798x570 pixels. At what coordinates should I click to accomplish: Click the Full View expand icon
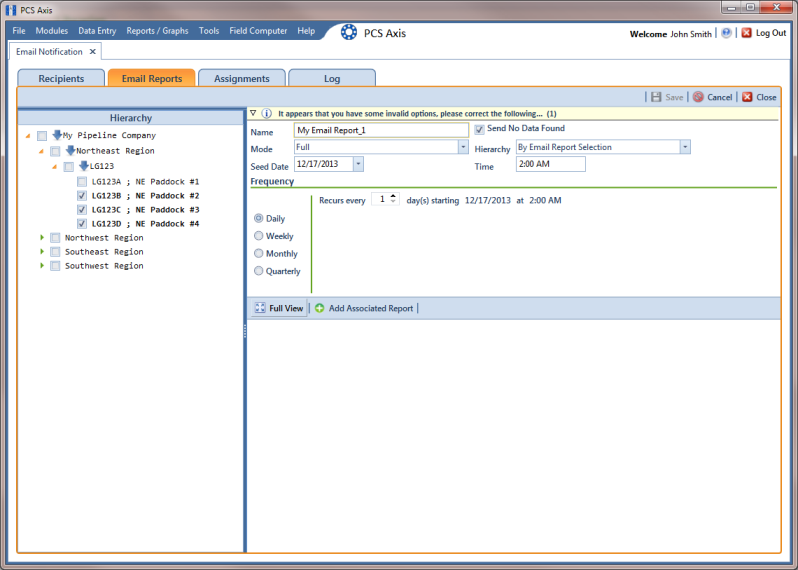(x=260, y=308)
